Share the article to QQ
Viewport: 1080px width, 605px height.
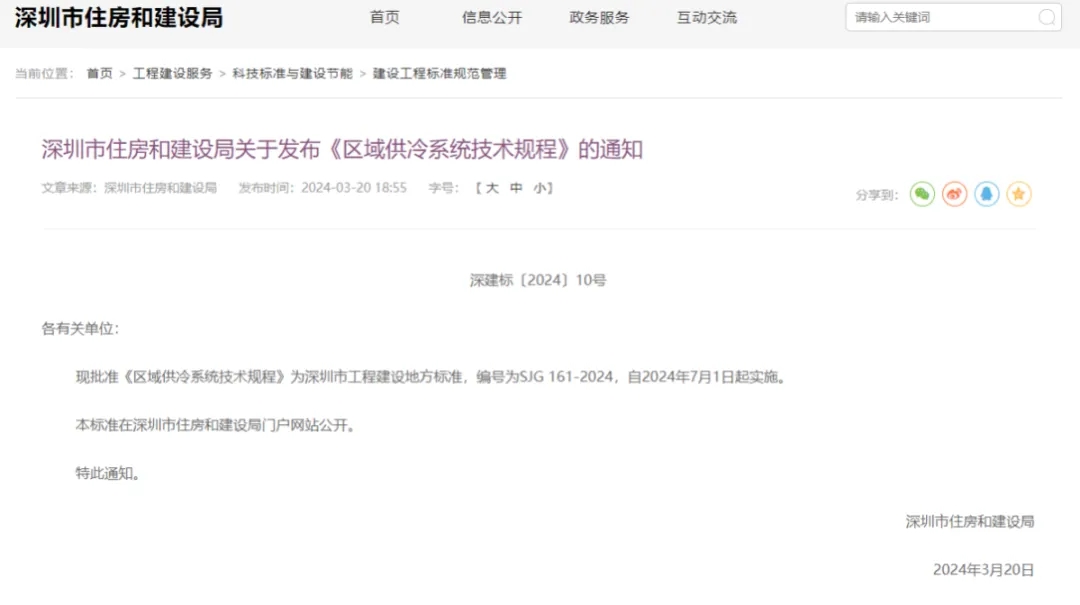tap(987, 195)
